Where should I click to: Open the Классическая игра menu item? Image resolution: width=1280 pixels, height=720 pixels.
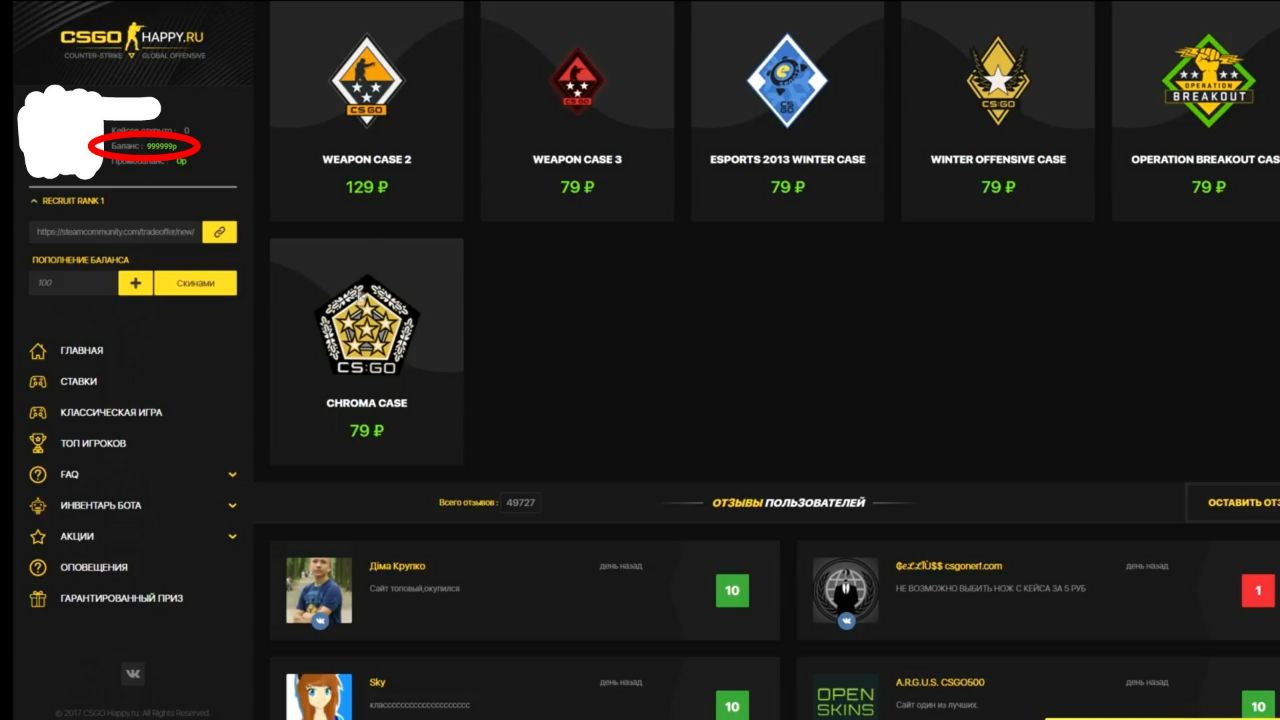click(111, 412)
